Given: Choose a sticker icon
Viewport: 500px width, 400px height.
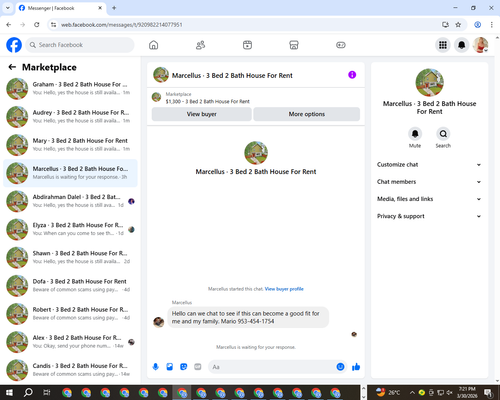Looking at the screenshot, I should [184, 367].
